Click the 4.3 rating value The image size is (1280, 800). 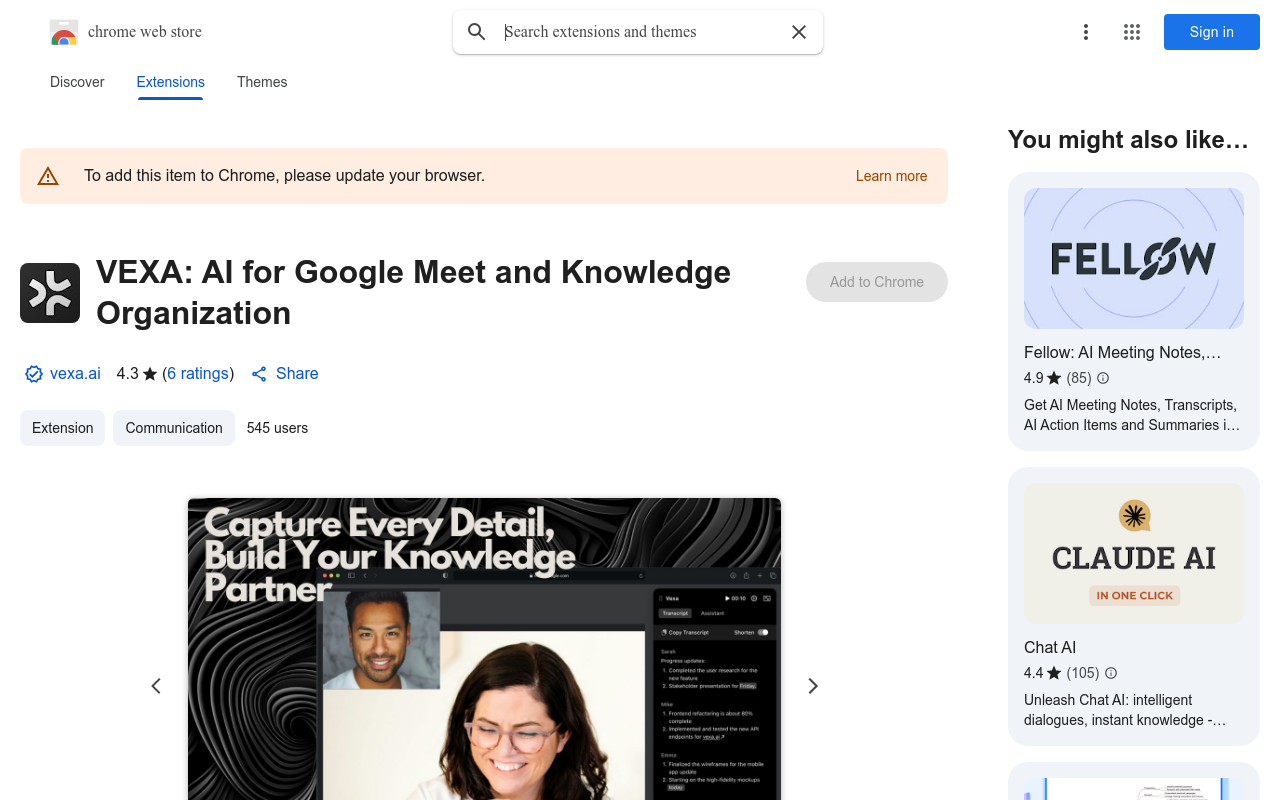click(127, 374)
